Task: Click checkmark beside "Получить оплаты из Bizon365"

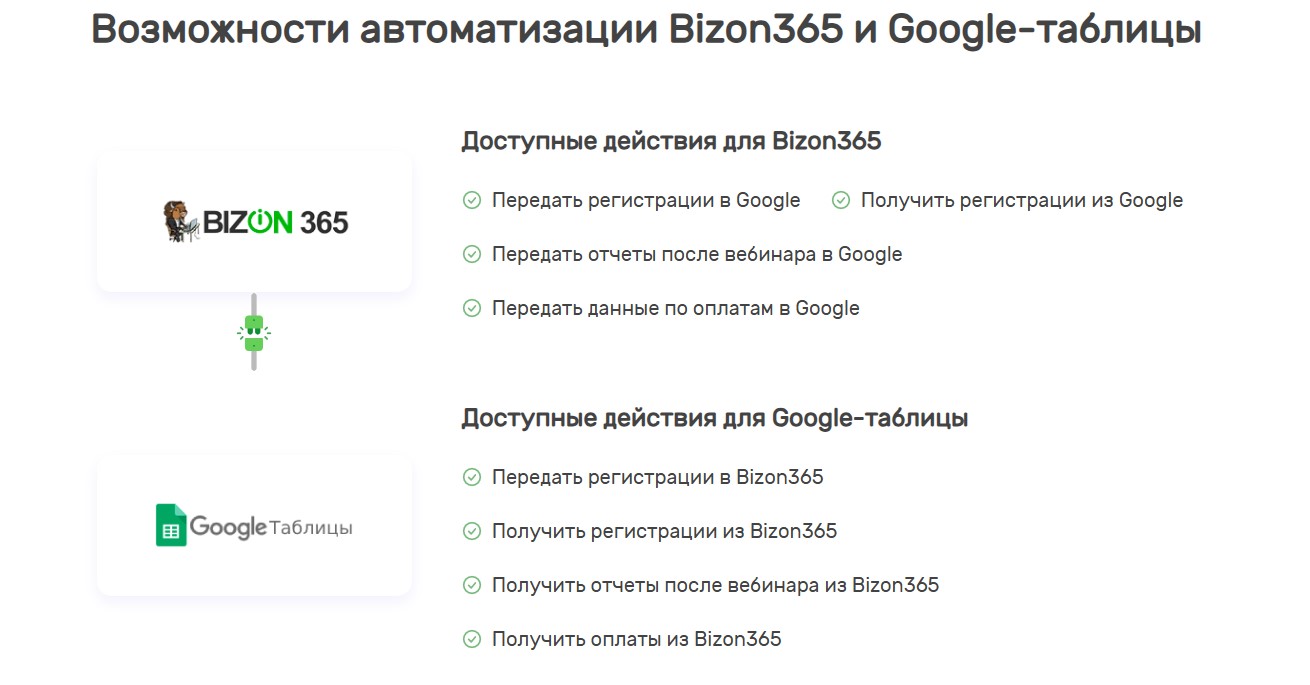Action: [472, 639]
